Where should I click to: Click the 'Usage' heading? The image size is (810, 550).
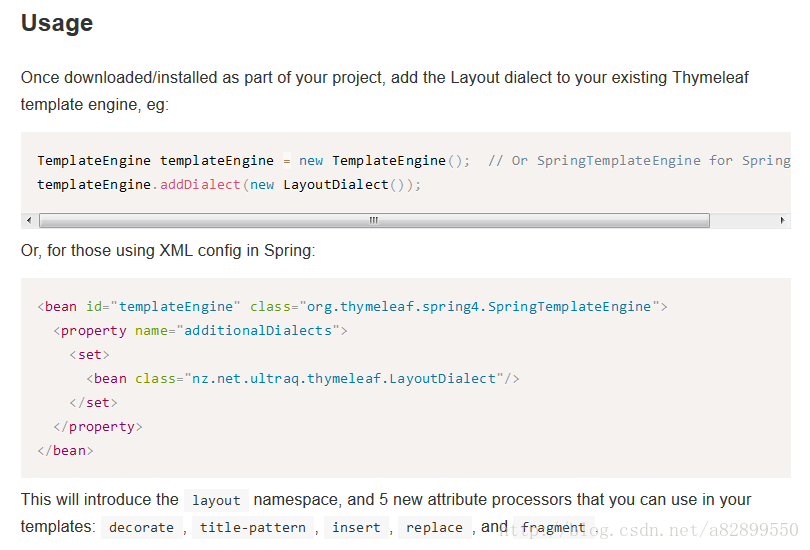tap(57, 23)
